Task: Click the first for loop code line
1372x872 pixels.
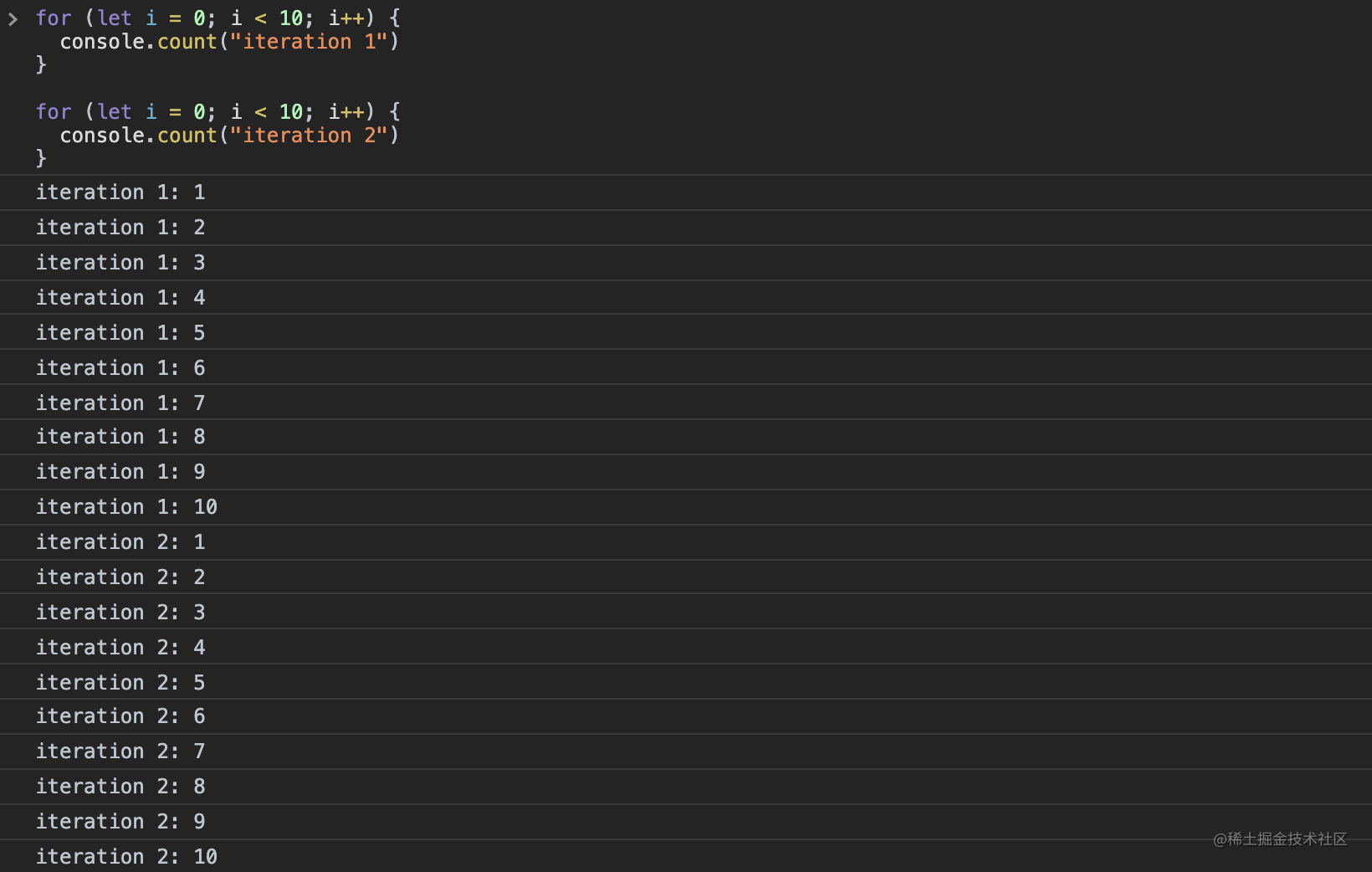Action: click(x=218, y=18)
